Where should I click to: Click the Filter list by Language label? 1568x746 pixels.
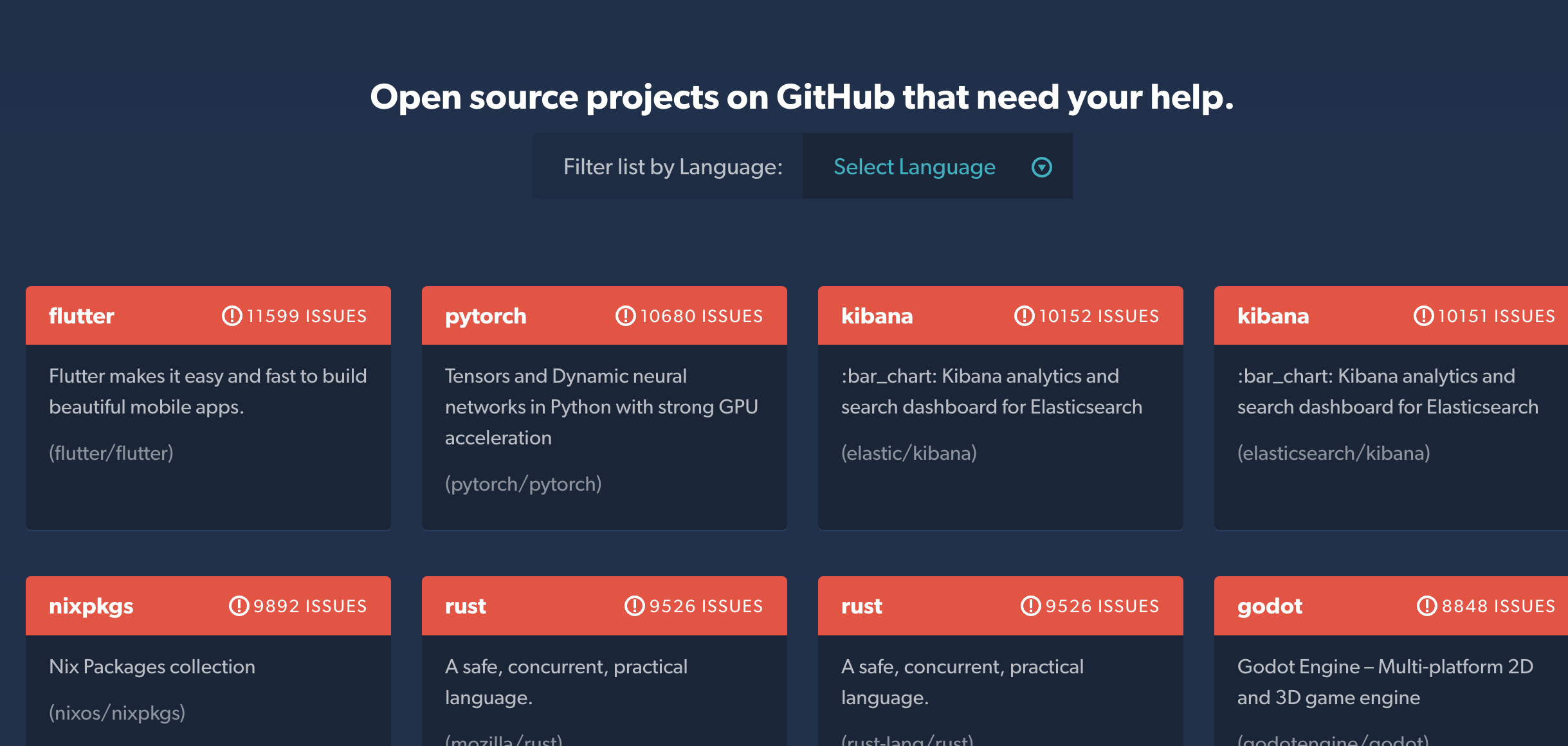(x=673, y=167)
